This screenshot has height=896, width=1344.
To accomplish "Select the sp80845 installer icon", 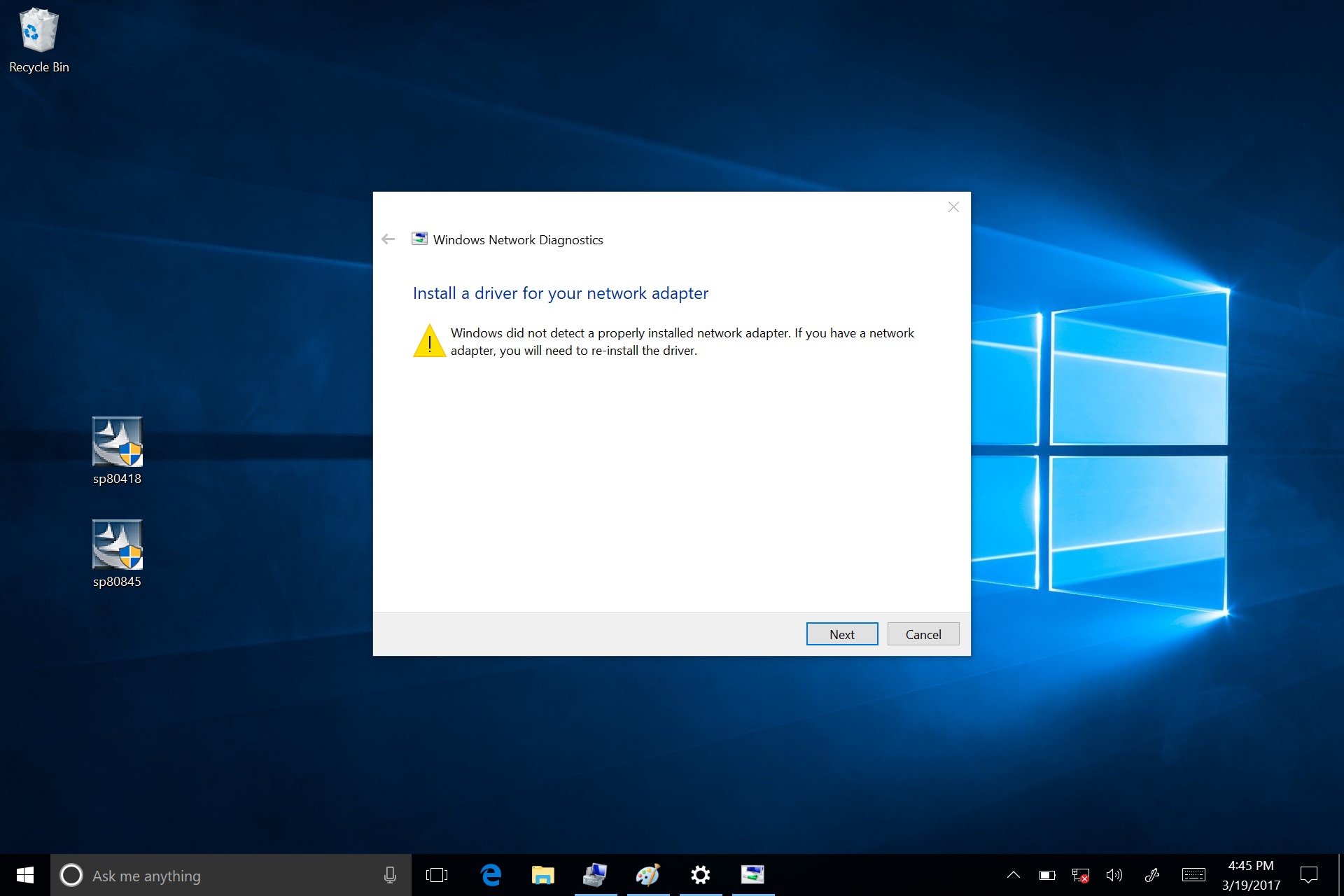I will tap(117, 554).
